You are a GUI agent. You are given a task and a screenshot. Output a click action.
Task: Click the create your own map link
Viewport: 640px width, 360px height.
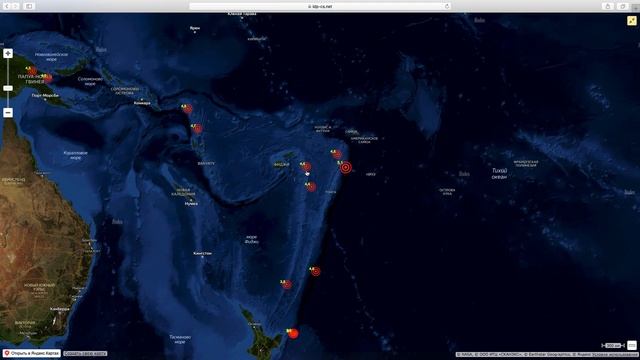click(x=85, y=353)
